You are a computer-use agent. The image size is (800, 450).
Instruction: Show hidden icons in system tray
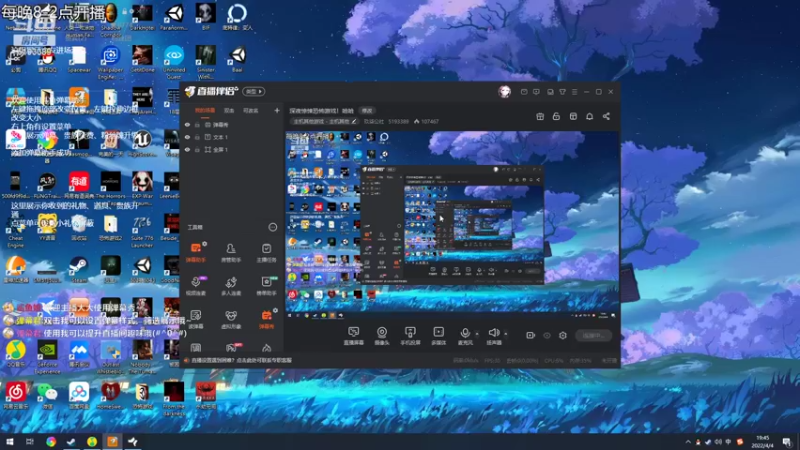coord(688,442)
